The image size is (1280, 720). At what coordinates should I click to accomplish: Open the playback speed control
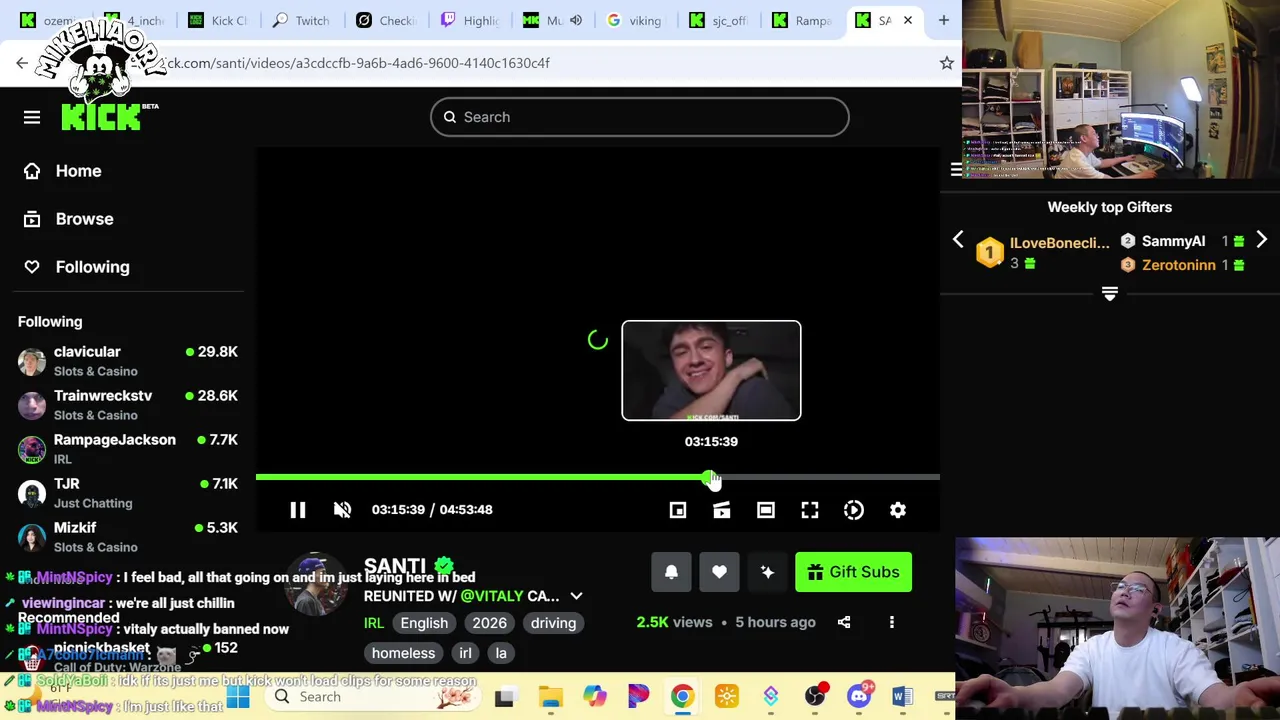tap(854, 510)
